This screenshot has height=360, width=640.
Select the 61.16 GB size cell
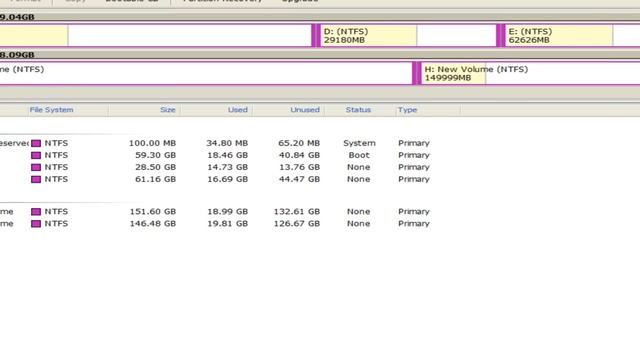(x=156, y=179)
